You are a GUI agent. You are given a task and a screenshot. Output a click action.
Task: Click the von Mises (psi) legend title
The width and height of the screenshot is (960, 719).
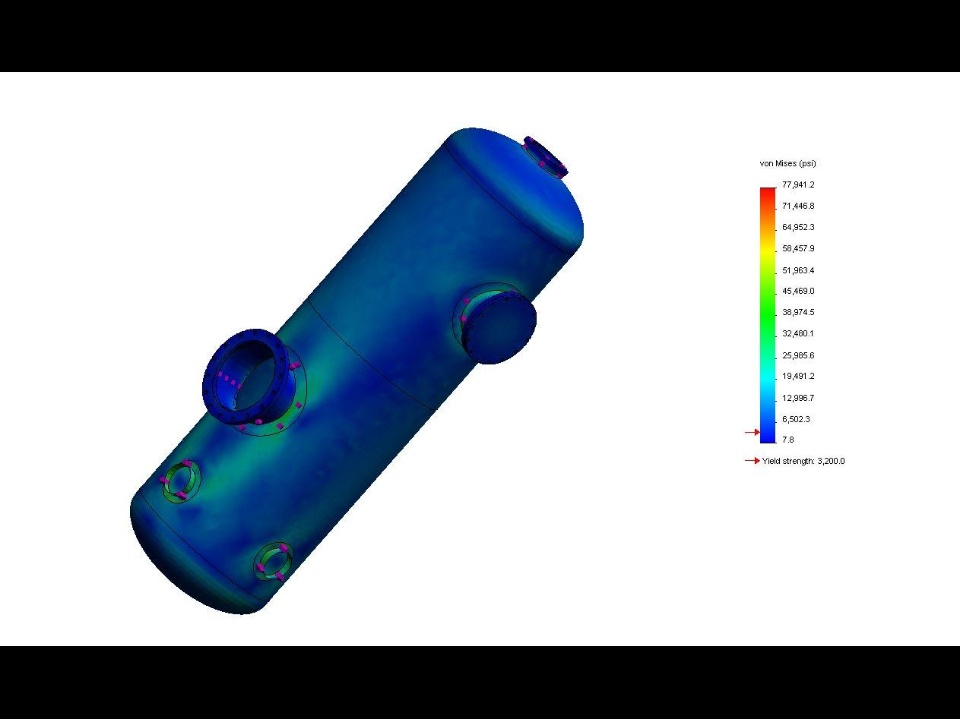pos(787,164)
